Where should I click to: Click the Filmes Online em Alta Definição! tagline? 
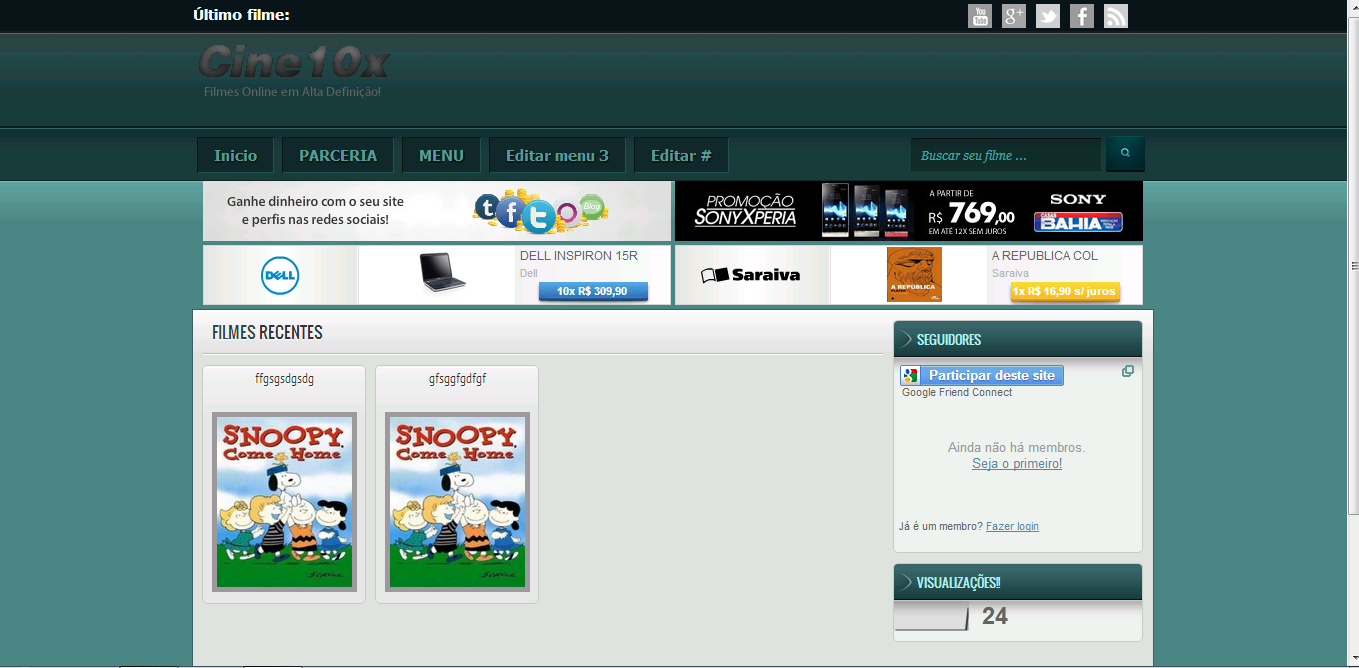click(292, 92)
